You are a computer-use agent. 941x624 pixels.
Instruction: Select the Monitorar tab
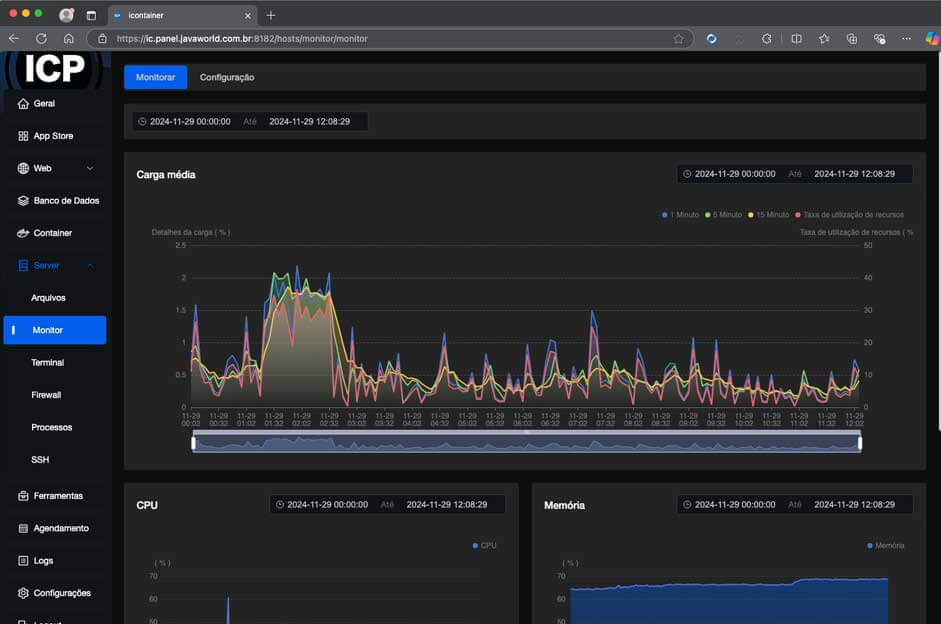pos(155,77)
